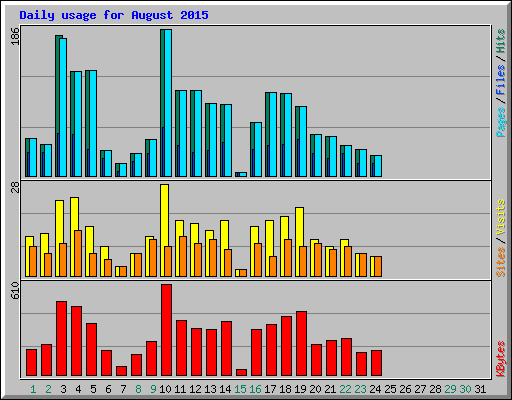
Task: Click the cyan Pages bar for day 7
Action: pos(123,170)
